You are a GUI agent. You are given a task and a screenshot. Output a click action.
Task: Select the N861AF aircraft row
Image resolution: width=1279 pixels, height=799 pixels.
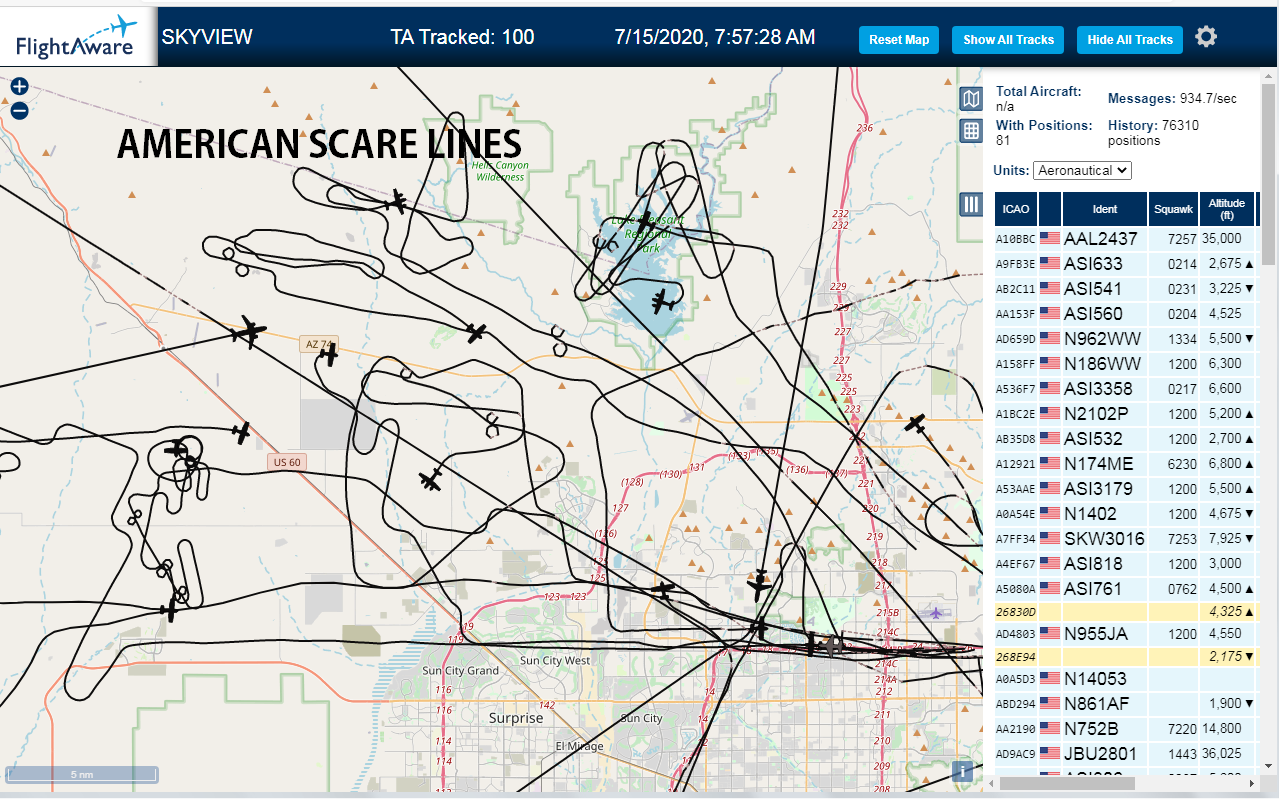1125,704
